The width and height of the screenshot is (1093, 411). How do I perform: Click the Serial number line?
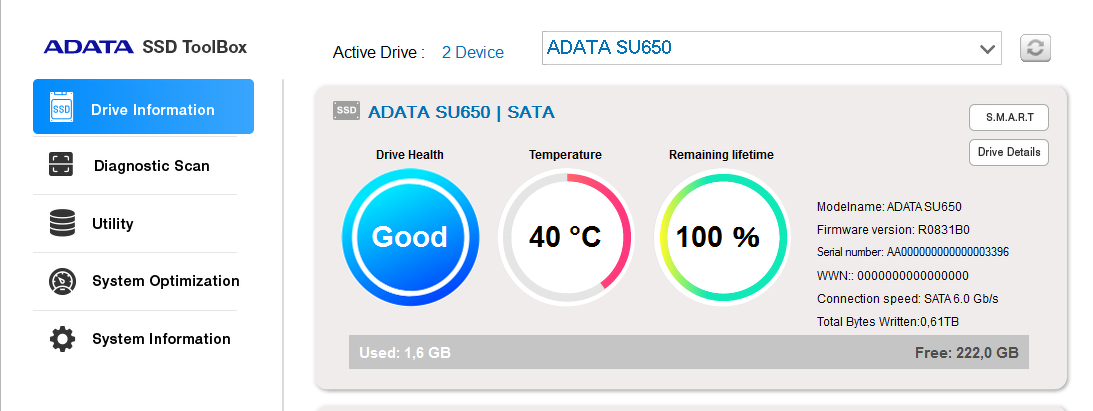[913, 252]
